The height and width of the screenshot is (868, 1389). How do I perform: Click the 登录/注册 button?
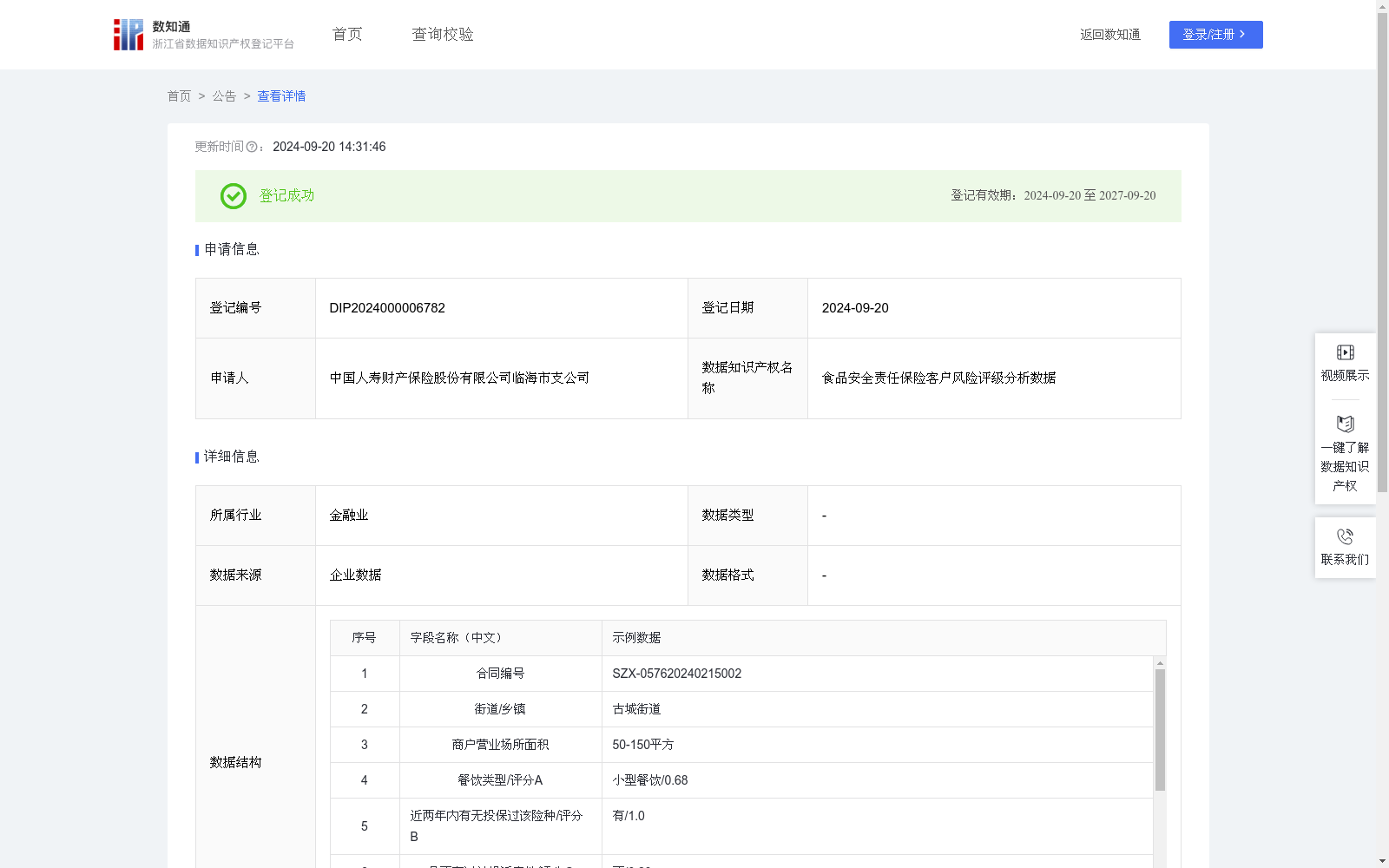(1216, 35)
